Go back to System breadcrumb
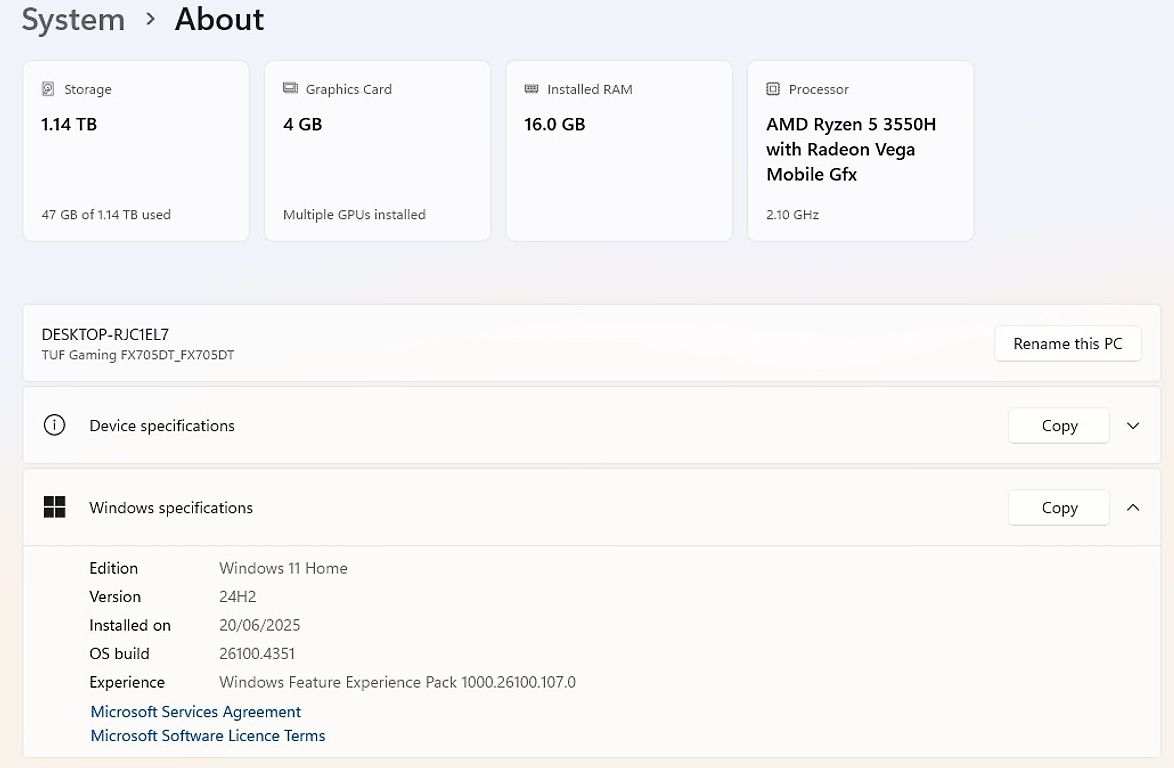The width and height of the screenshot is (1174, 768). 73,19
